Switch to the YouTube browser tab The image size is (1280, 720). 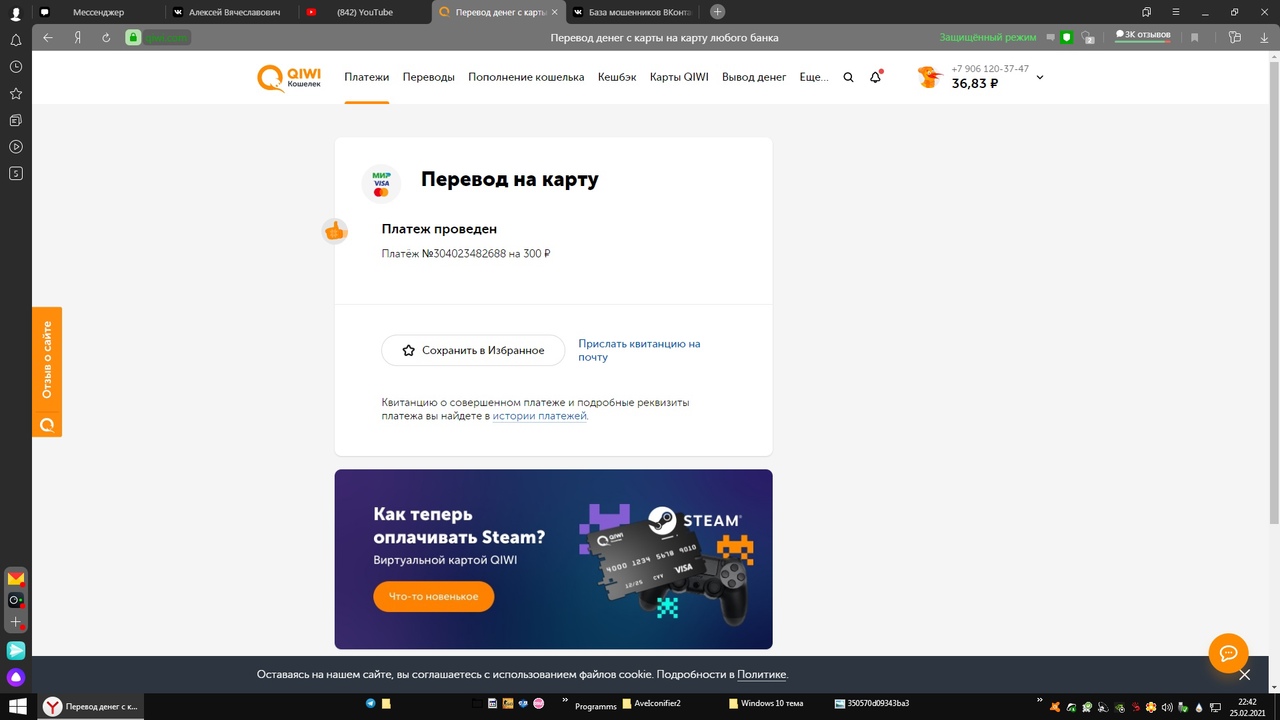coord(364,12)
